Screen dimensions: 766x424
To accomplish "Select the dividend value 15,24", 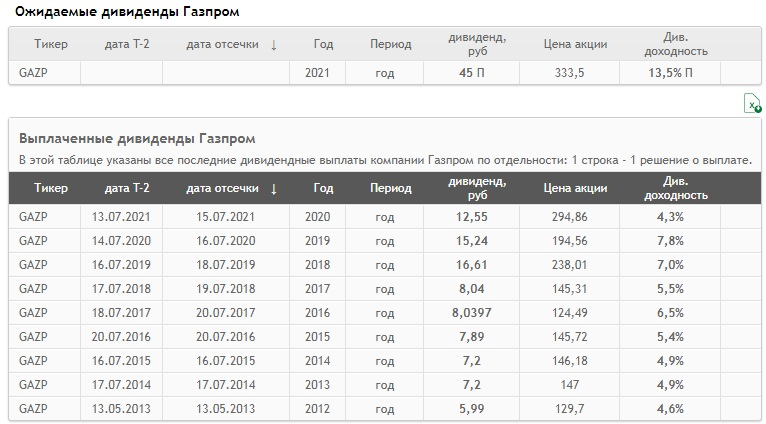I will coord(471,241).
